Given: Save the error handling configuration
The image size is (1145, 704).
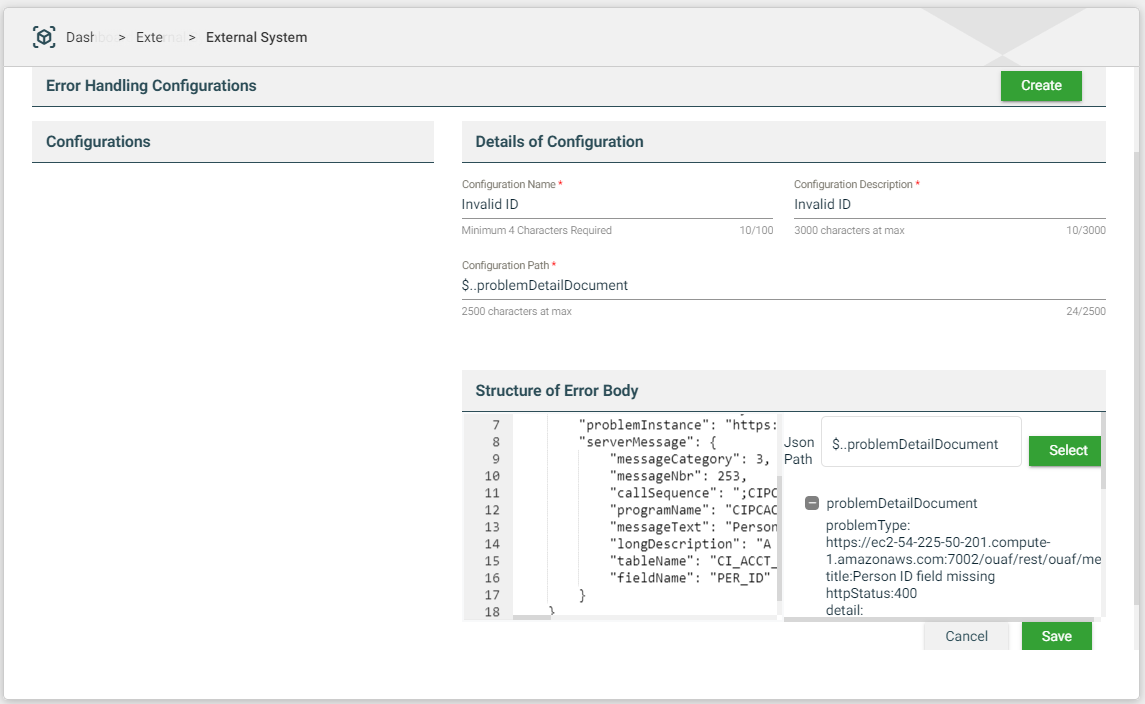Looking at the screenshot, I should (1056, 636).
